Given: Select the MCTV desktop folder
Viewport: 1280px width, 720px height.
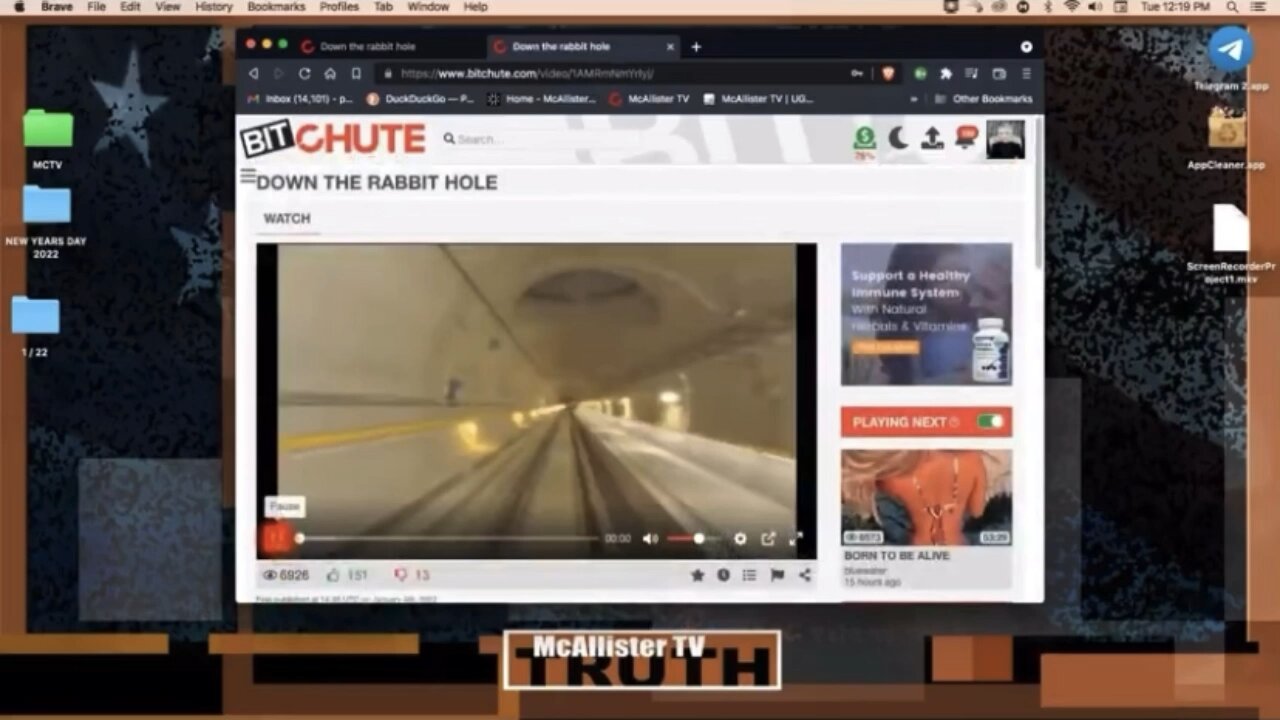Looking at the screenshot, I should tap(48, 139).
